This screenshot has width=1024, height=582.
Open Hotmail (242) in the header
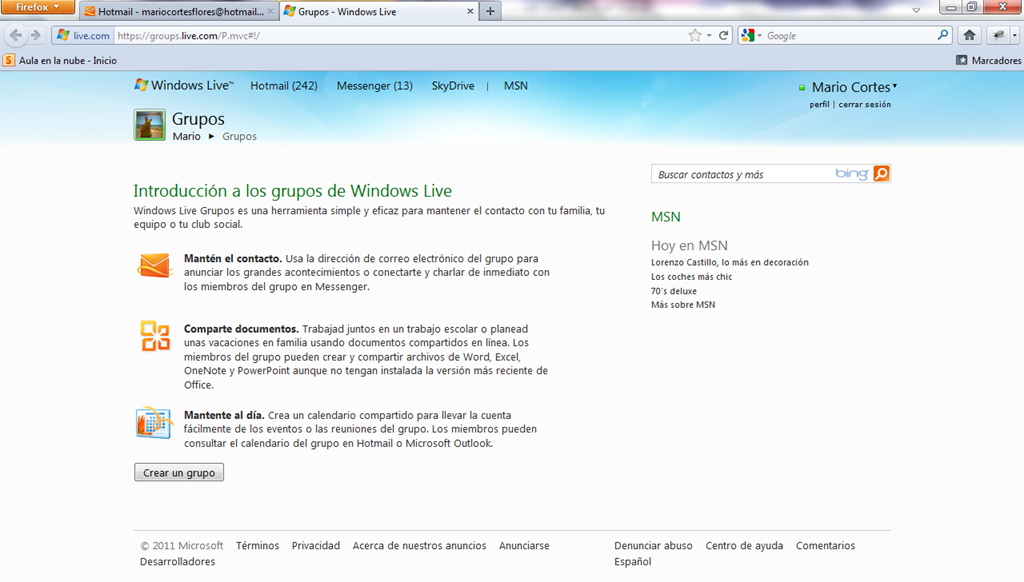[x=283, y=86]
